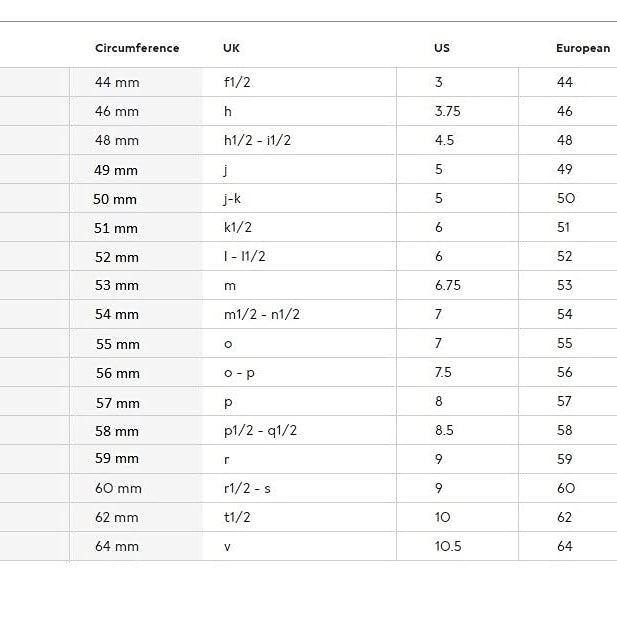Viewport: 617px width, 617px height.
Task: Select UK size h1/2 - i1/2
Action: (x=257, y=140)
